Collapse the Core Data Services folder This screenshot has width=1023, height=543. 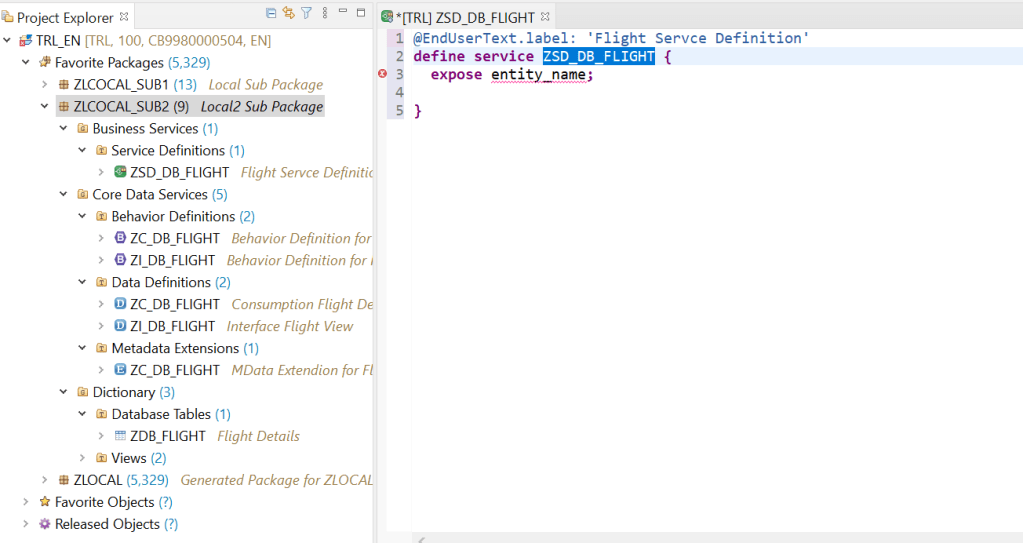pyautogui.click(x=63, y=194)
